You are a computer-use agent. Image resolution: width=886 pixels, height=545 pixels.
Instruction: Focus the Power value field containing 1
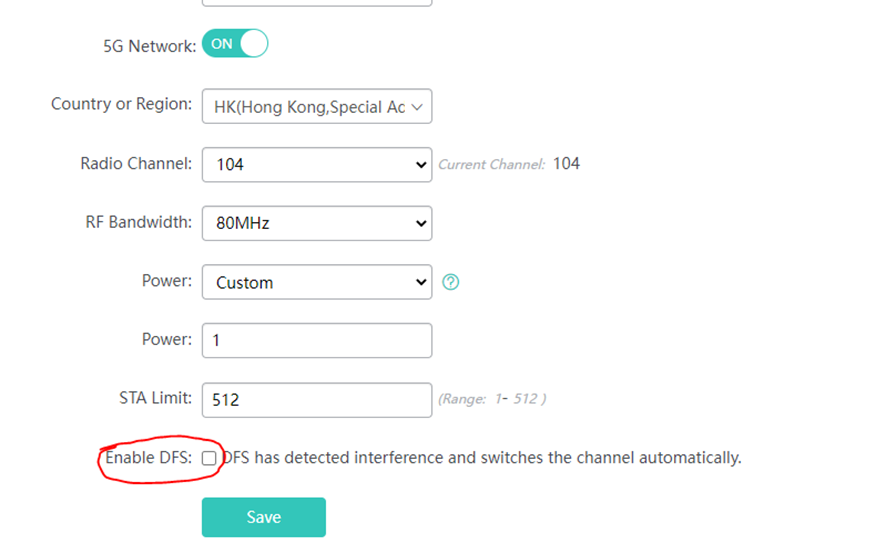(x=317, y=341)
